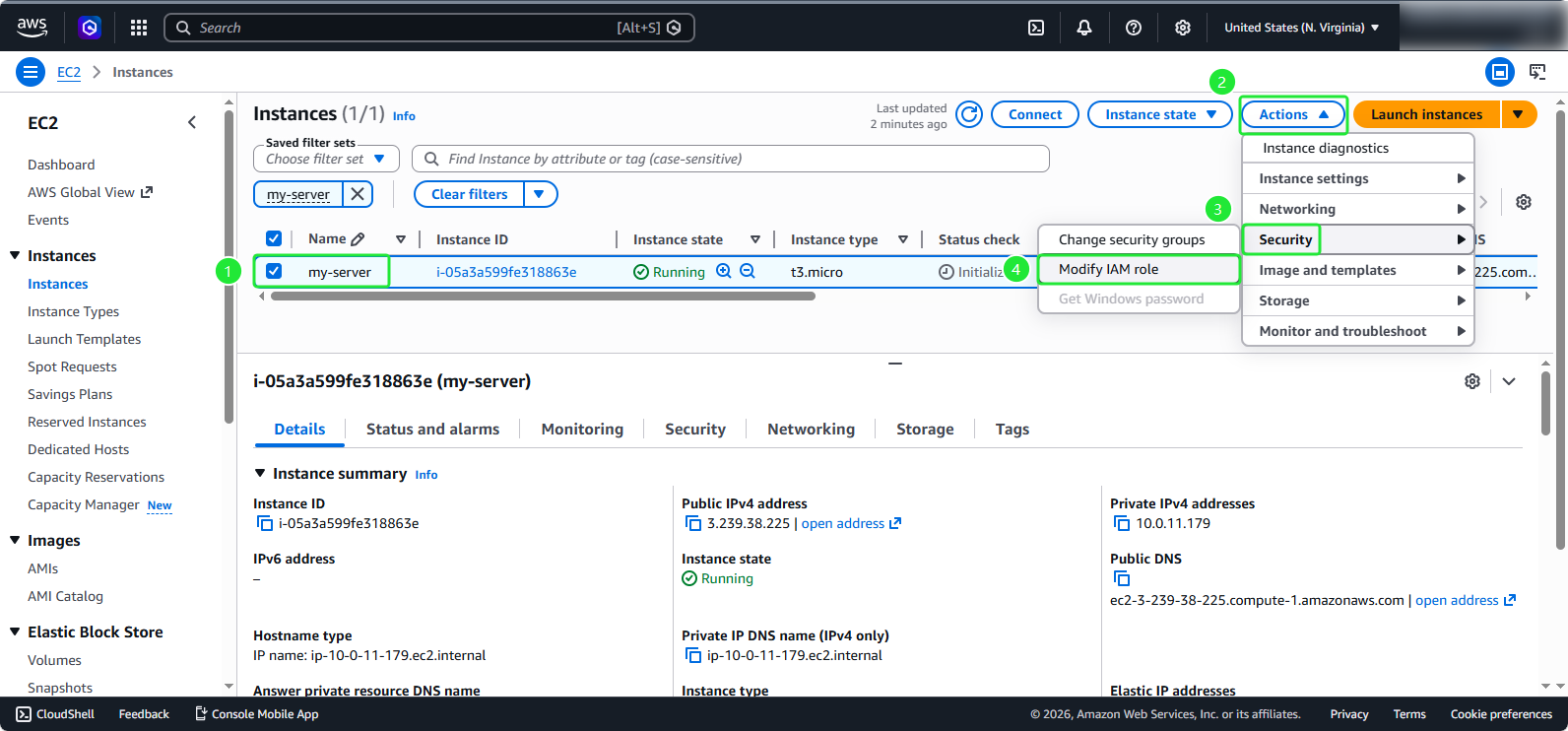This screenshot has height=731, width=1568.
Task: Open the Tags tab
Action: tap(1012, 430)
